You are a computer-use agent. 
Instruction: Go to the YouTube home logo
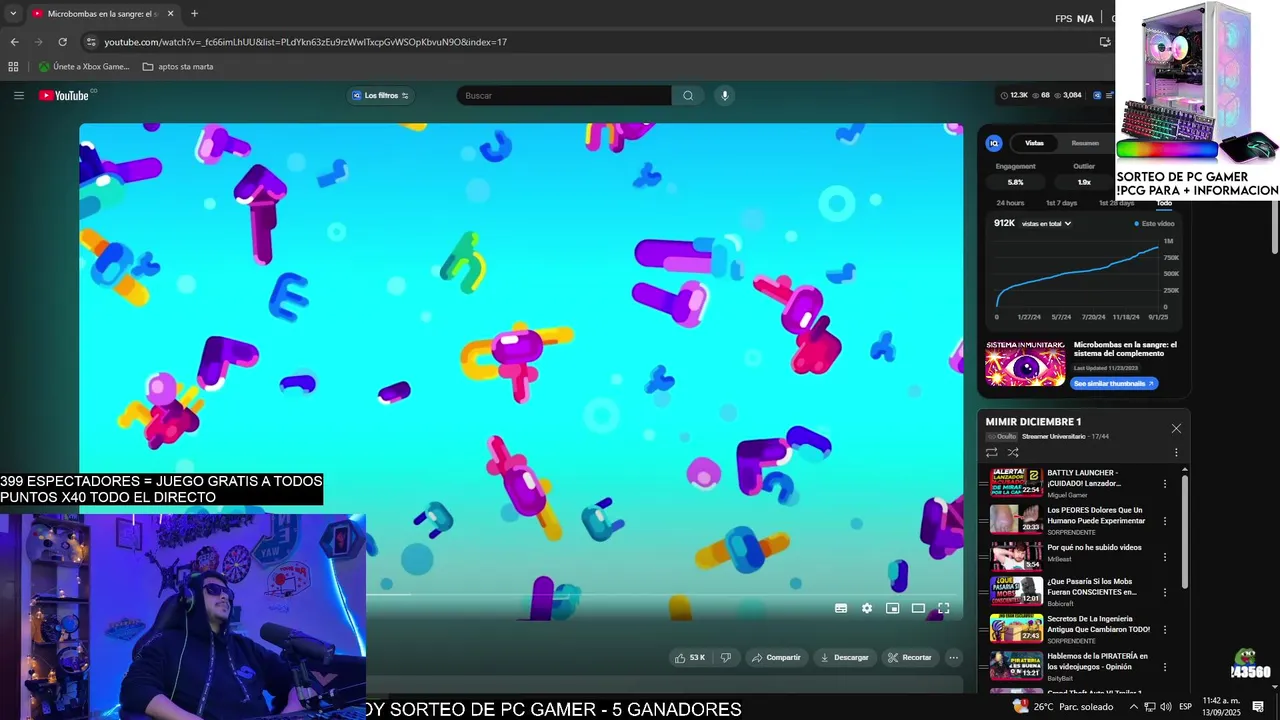[x=64, y=95]
